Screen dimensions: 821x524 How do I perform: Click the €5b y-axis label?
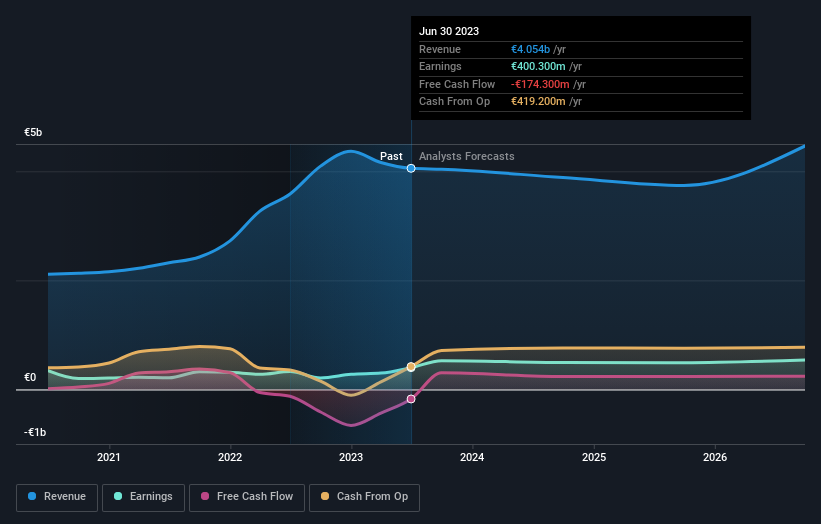click(x=33, y=132)
